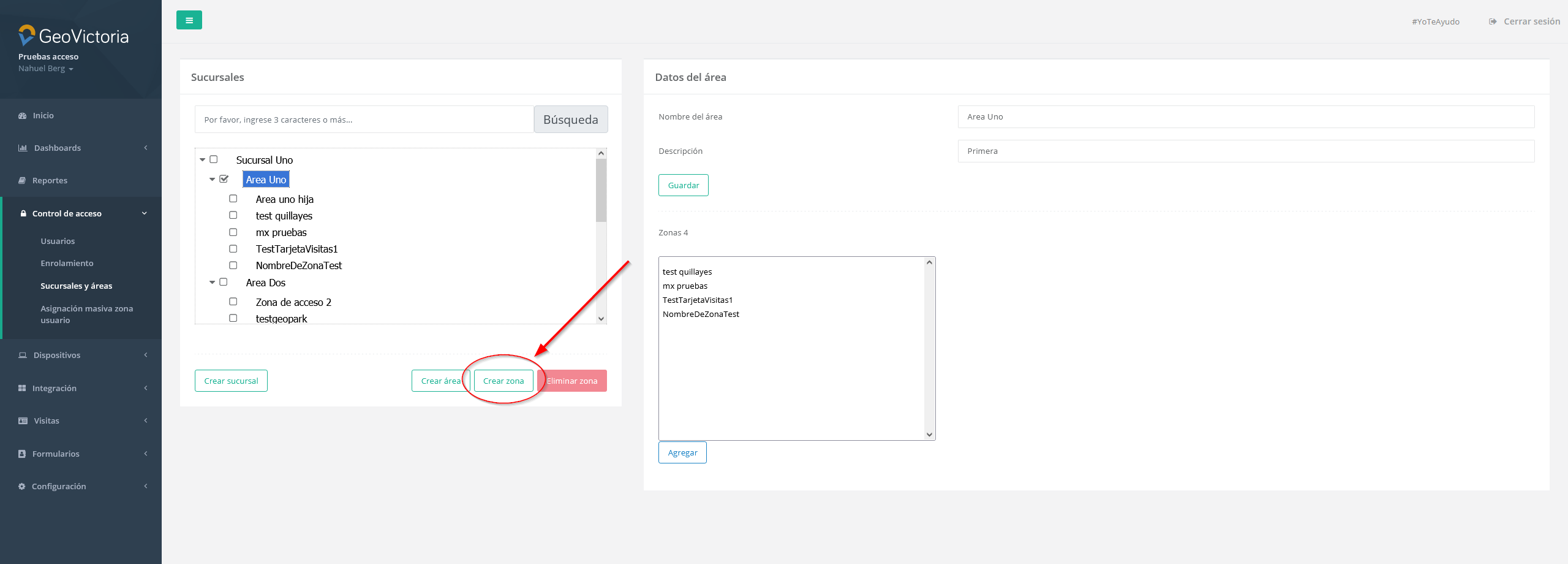Open Usuarios in the sidebar submenu
Screen dimensions: 1568x564
[x=58, y=242]
